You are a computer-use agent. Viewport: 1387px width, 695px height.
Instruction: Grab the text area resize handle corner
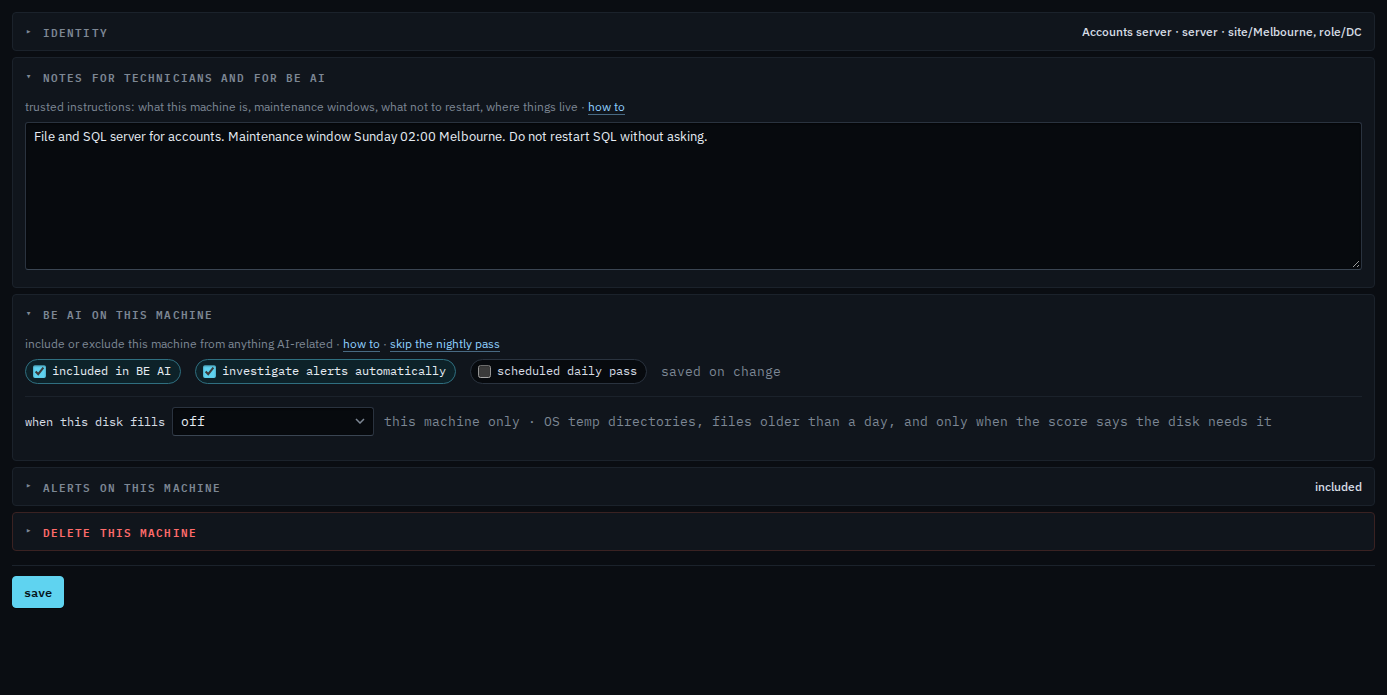1356,264
